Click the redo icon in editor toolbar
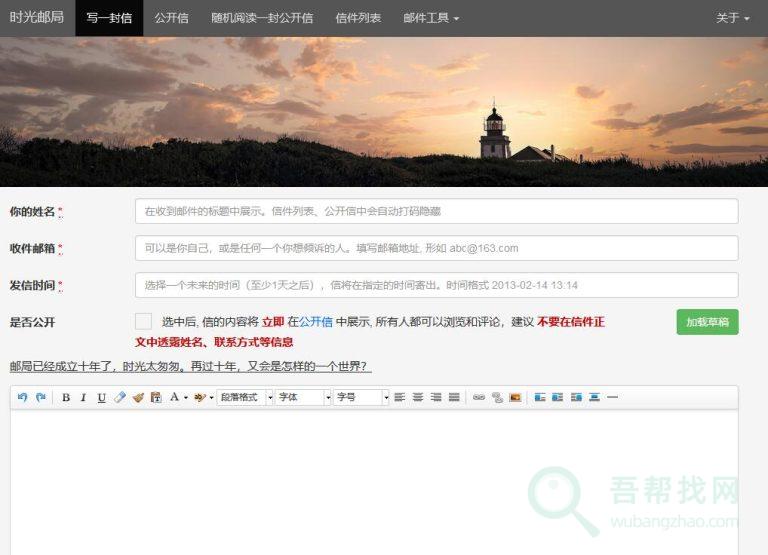Viewport: 768px width, 555px height. (41, 397)
